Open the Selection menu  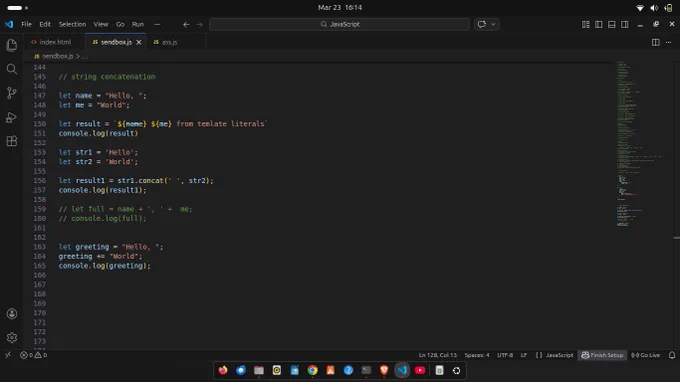(x=72, y=24)
